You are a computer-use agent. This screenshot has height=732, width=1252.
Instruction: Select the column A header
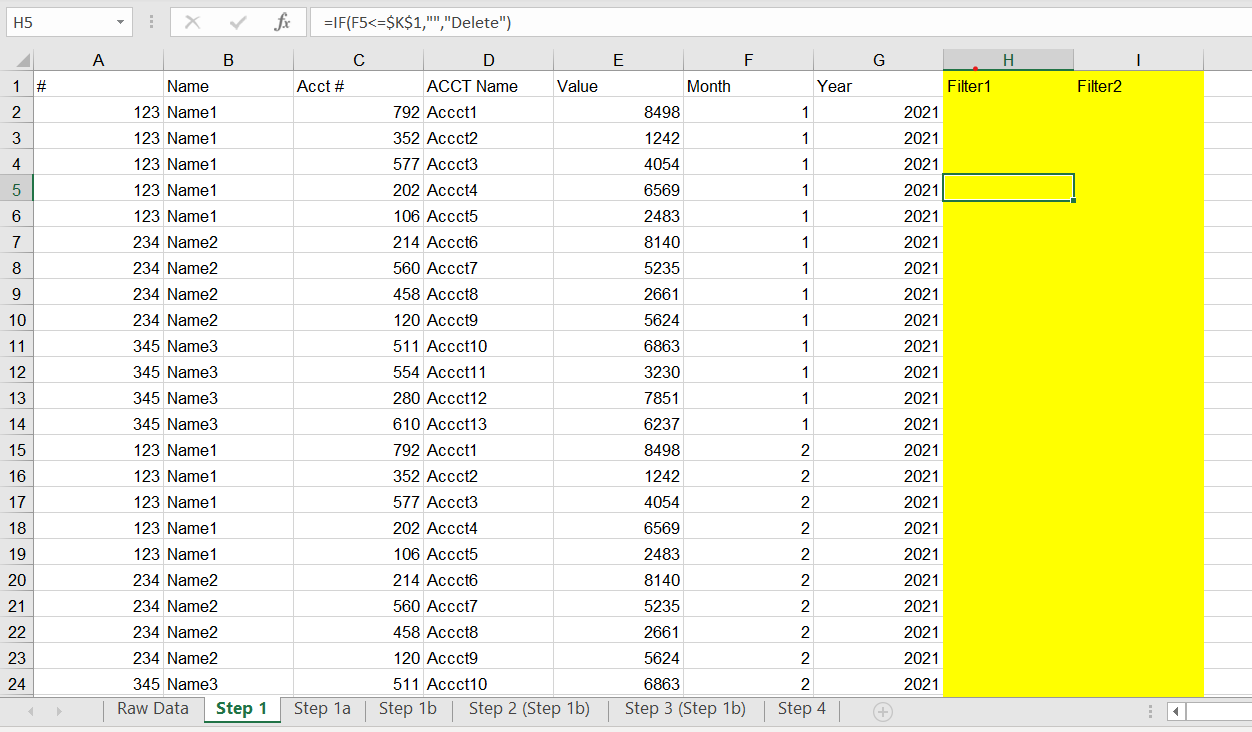tap(98, 60)
